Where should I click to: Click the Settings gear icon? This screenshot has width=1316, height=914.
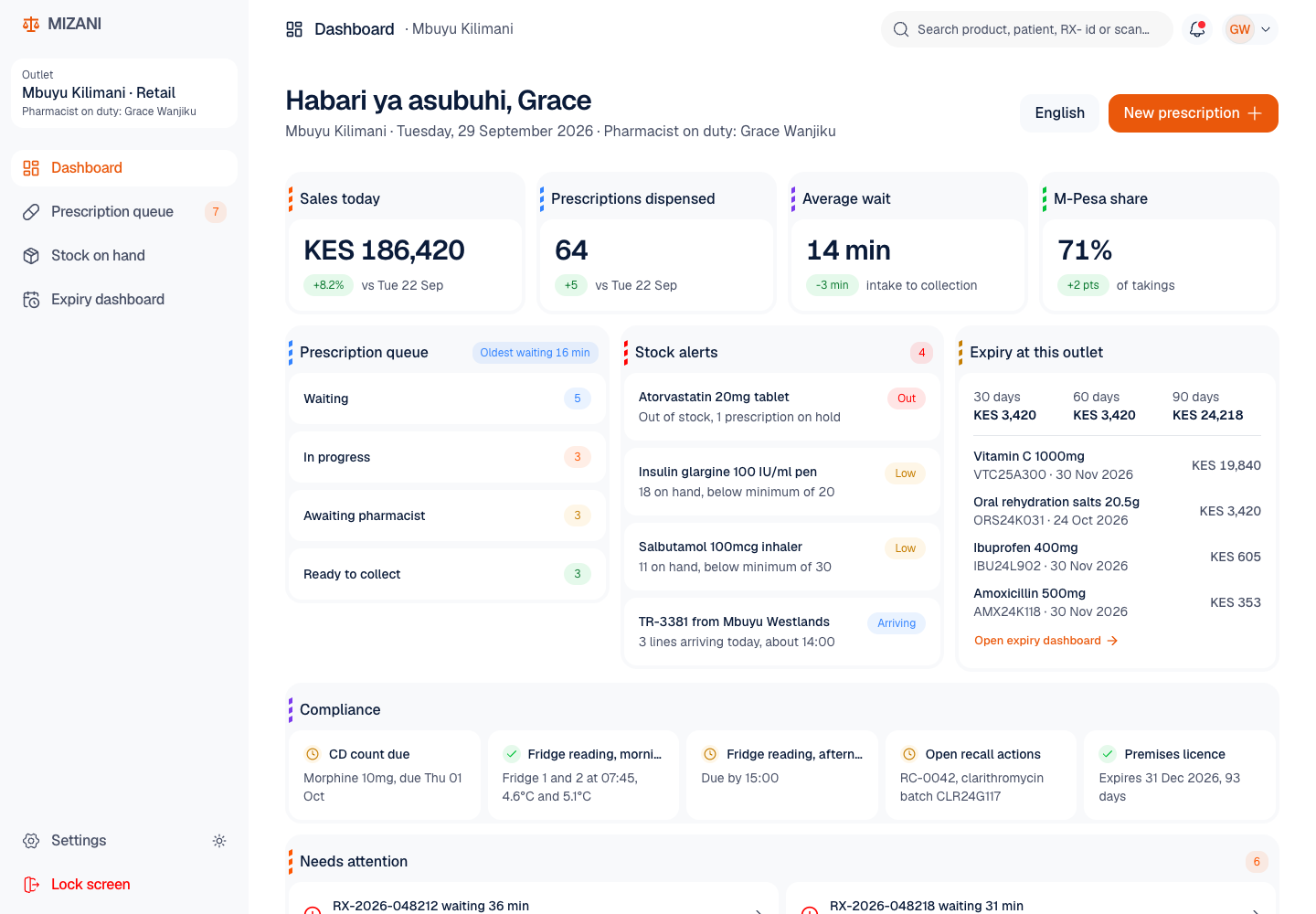pyautogui.click(x=31, y=841)
